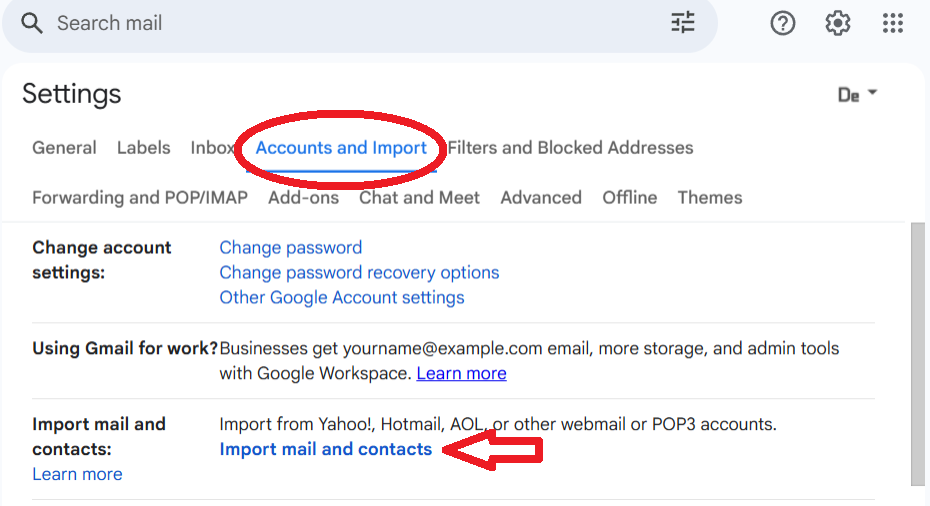Switch to the Add-ons tab
The height and width of the screenshot is (506, 930).
click(304, 198)
